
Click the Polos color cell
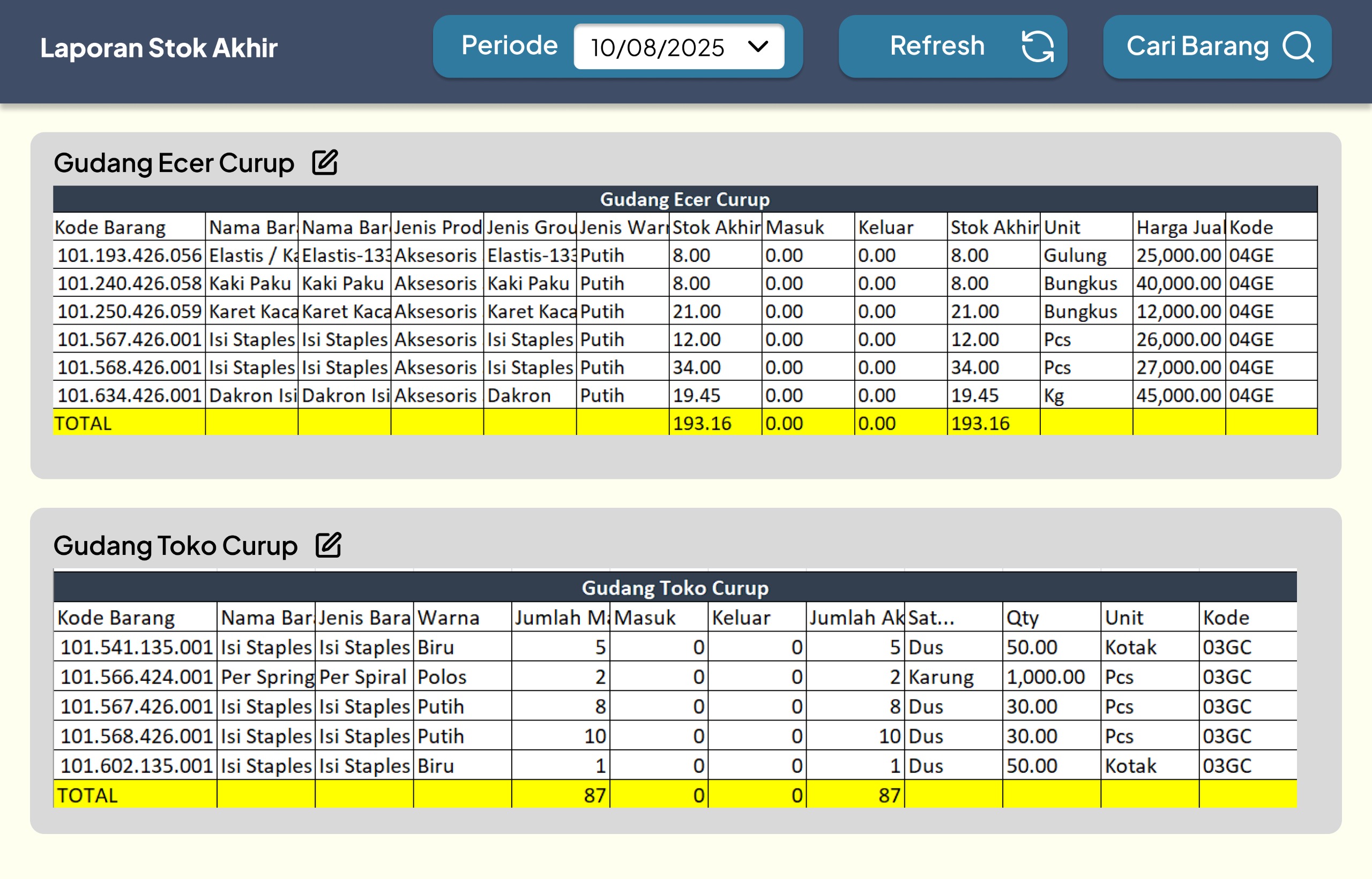click(x=463, y=677)
